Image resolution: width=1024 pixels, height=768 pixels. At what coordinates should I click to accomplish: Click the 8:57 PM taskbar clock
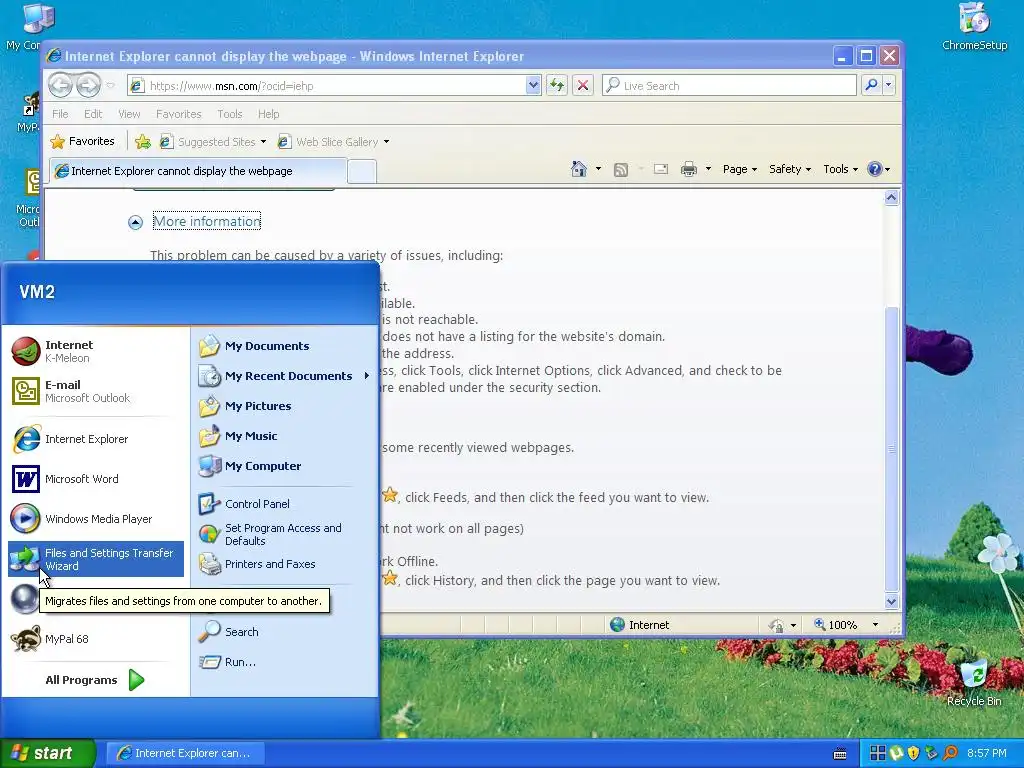pyautogui.click(x=986, y=753)
